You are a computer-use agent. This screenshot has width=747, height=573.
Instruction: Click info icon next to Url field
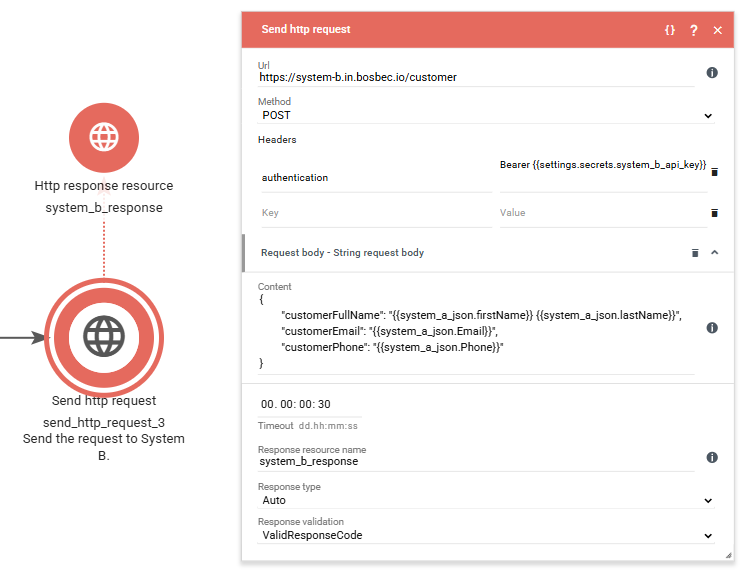click(712, 73)
